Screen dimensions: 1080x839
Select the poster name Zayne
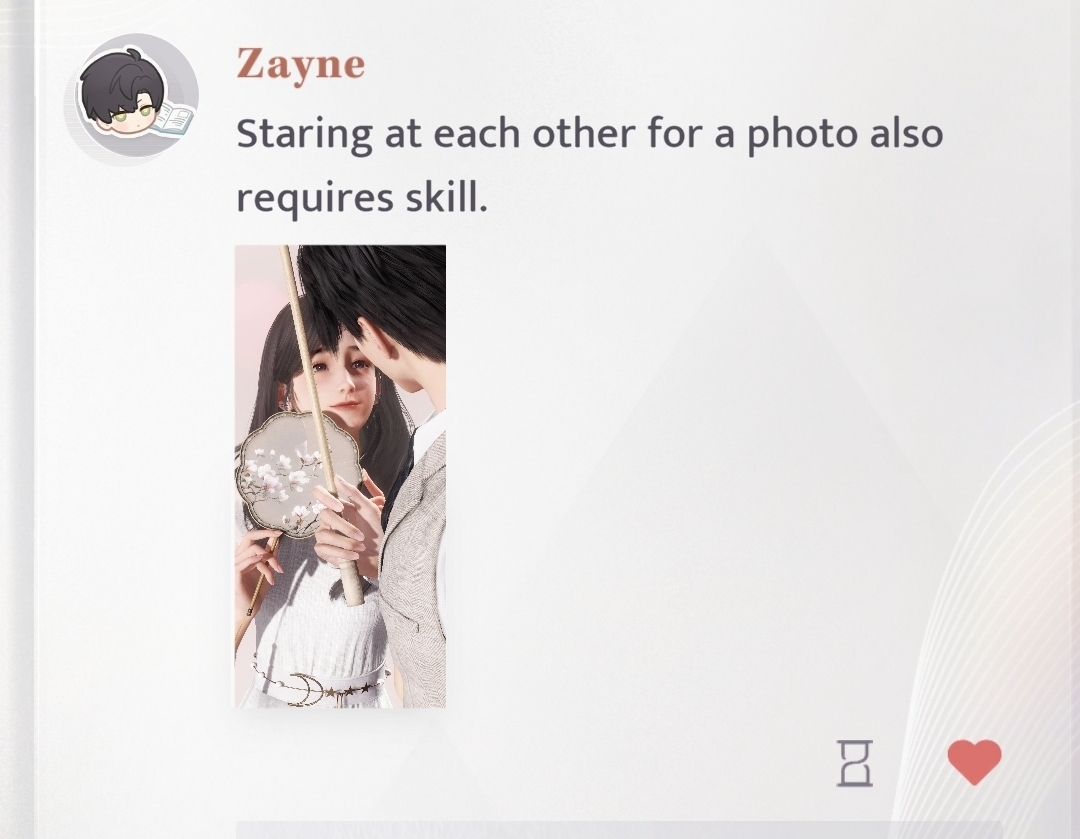click(300, 65)
